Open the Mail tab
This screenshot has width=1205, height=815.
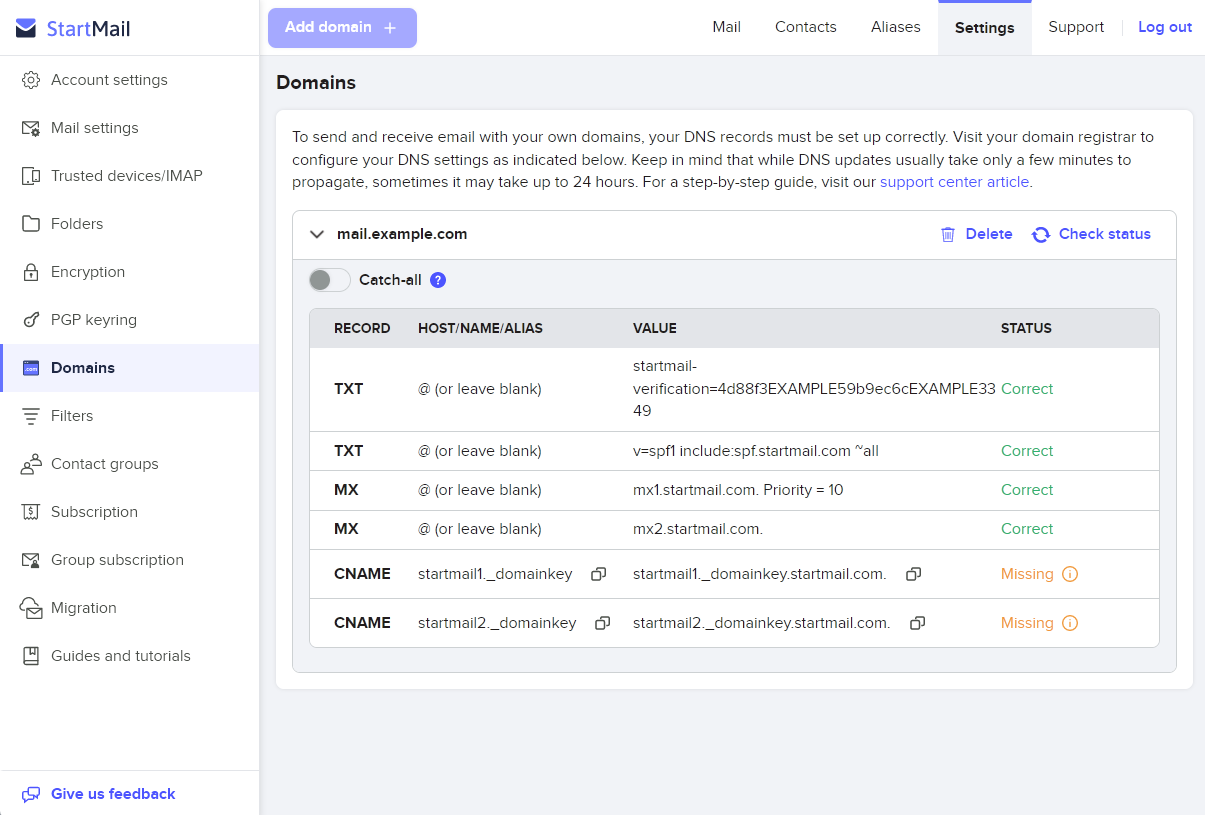pos(727,27)
